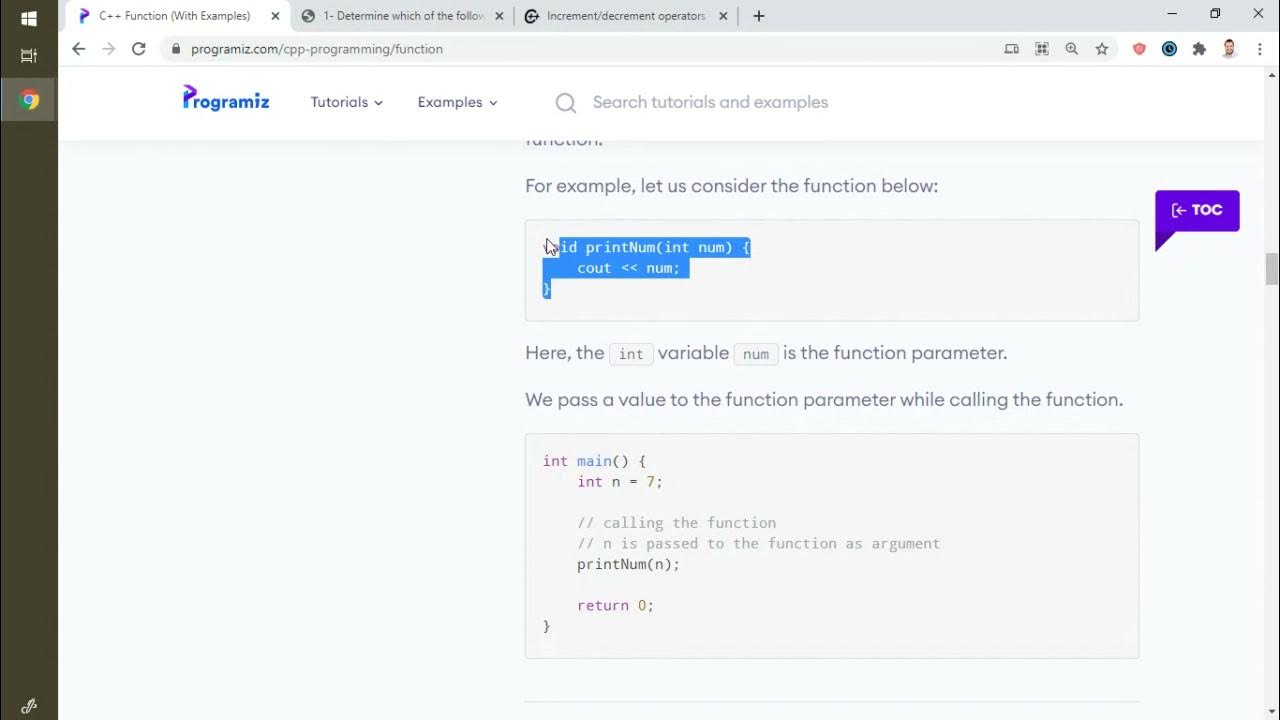
Task: Reload the current page
Action: [139, 49]
